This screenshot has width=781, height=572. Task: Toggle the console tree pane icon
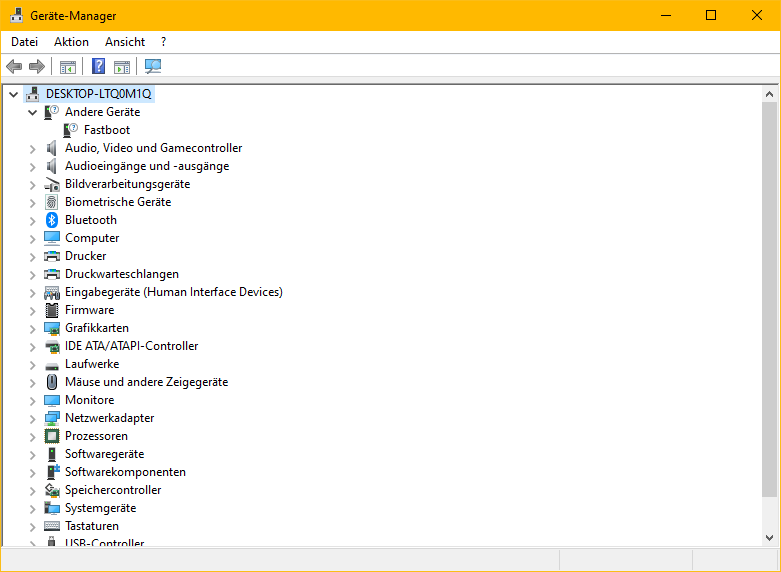[x=68, y=66]
